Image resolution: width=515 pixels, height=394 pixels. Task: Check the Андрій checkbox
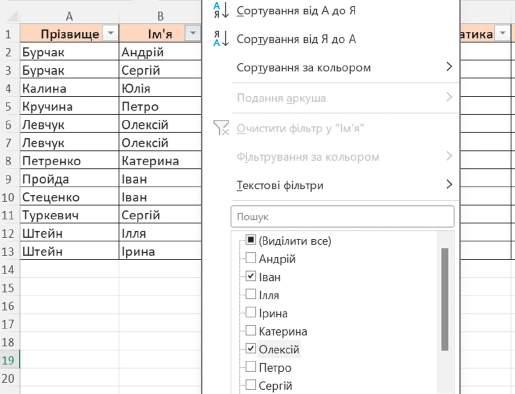(x=251, y=258)
